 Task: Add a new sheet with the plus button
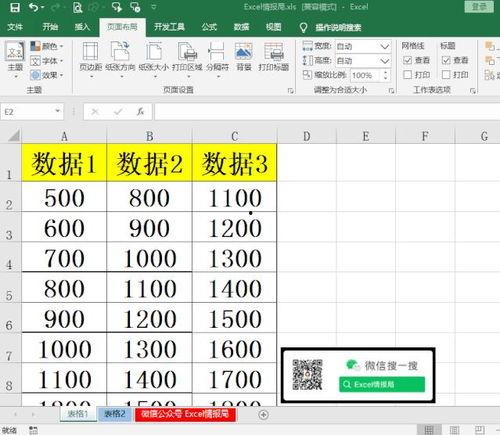(x=263, y=415)
